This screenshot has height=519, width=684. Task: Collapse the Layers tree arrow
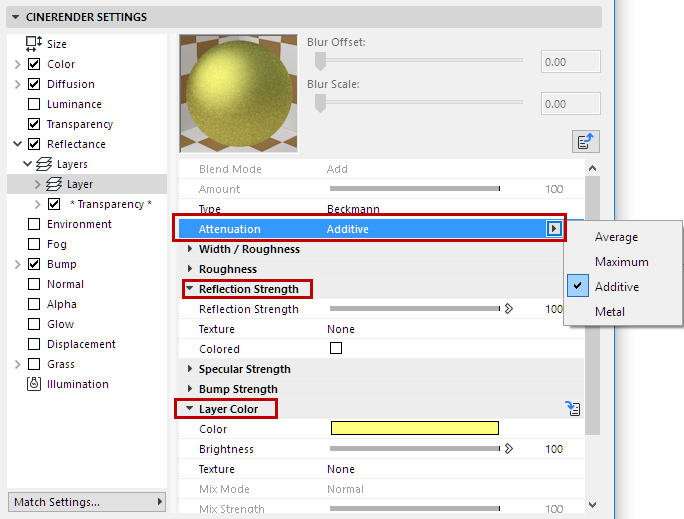27,164
